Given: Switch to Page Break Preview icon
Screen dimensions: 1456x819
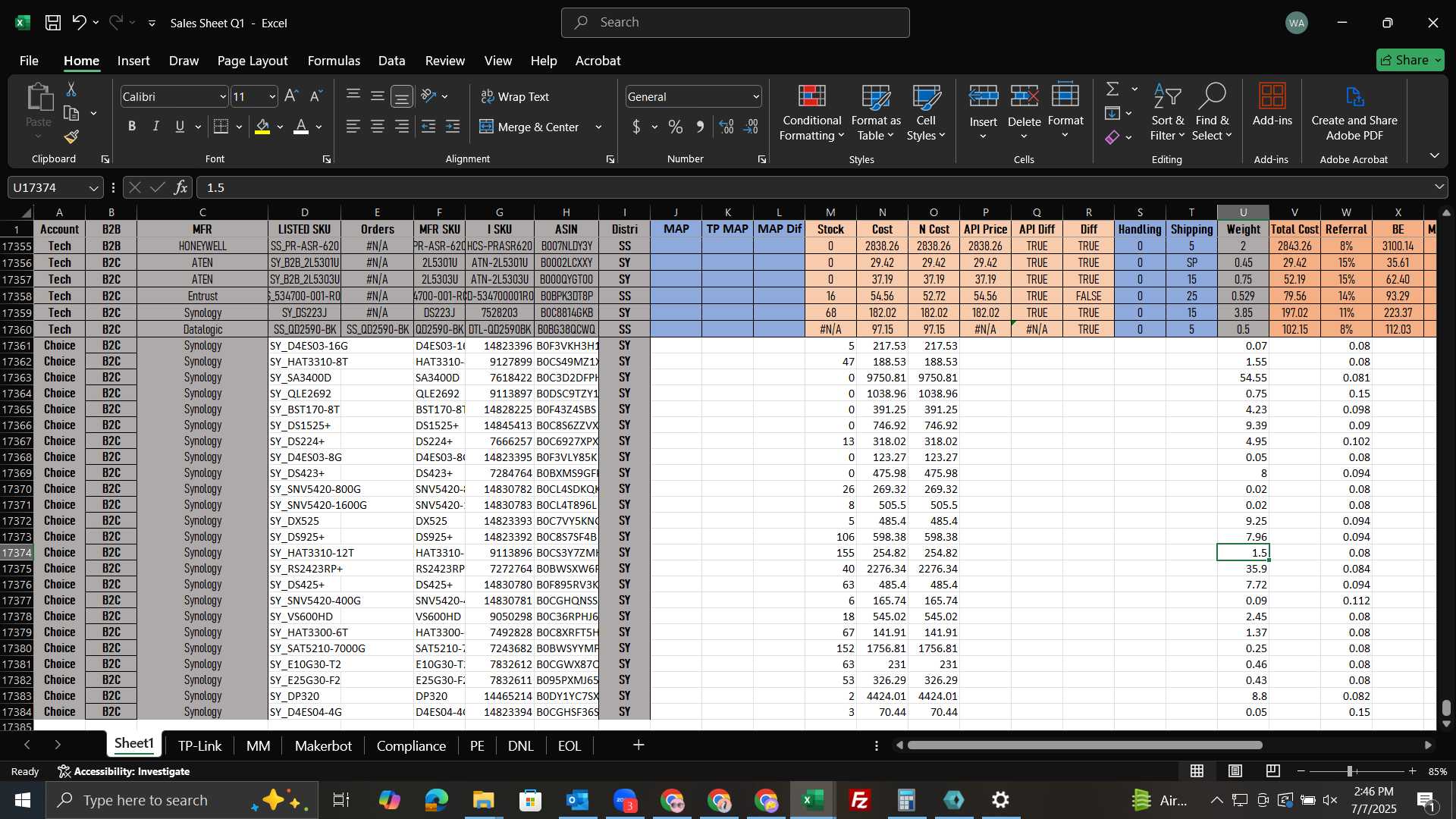Looking at the screenshot, I should (1273, 771).
